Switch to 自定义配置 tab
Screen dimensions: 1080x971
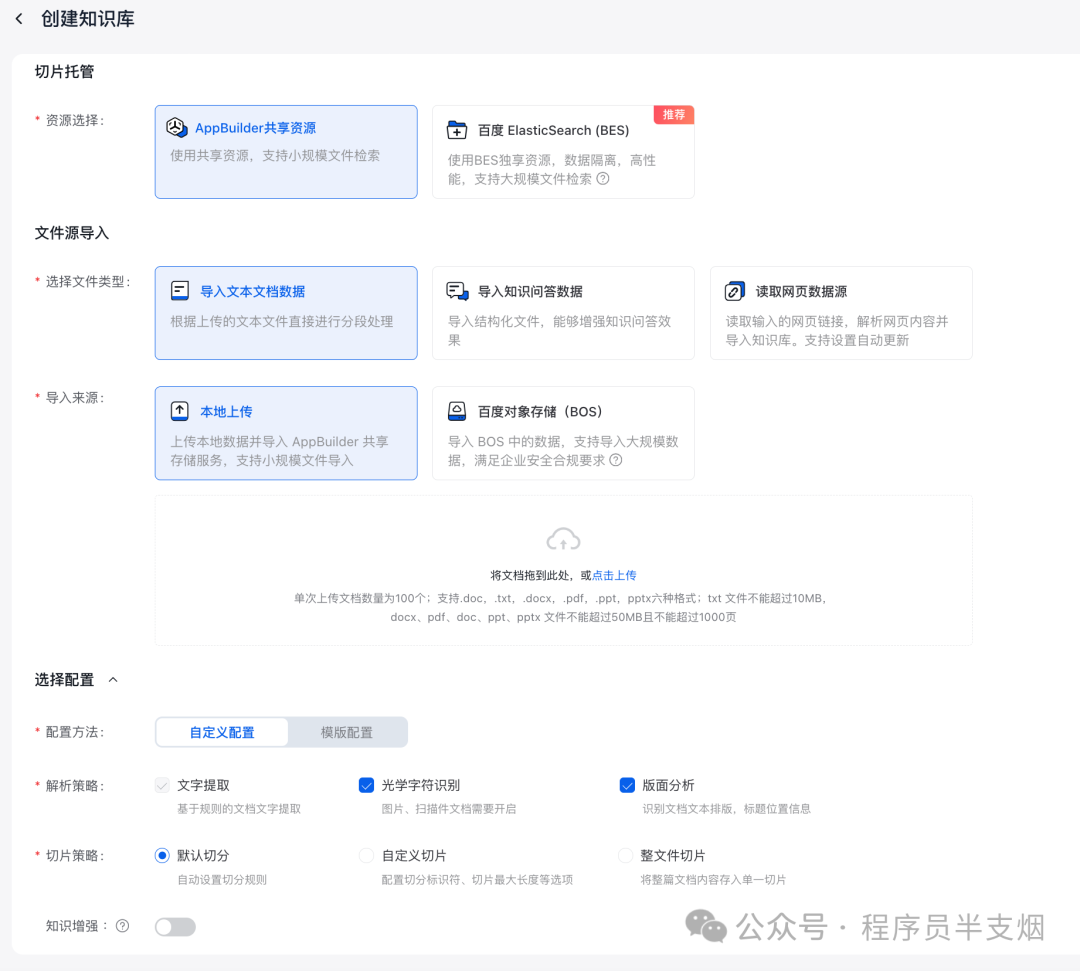(x=222, y=732)
